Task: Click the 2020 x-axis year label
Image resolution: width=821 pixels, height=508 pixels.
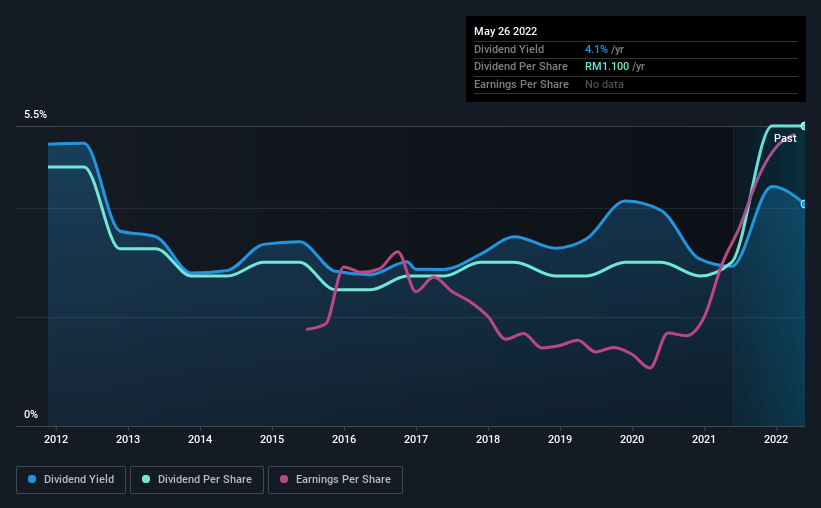Action: point(632,439)
